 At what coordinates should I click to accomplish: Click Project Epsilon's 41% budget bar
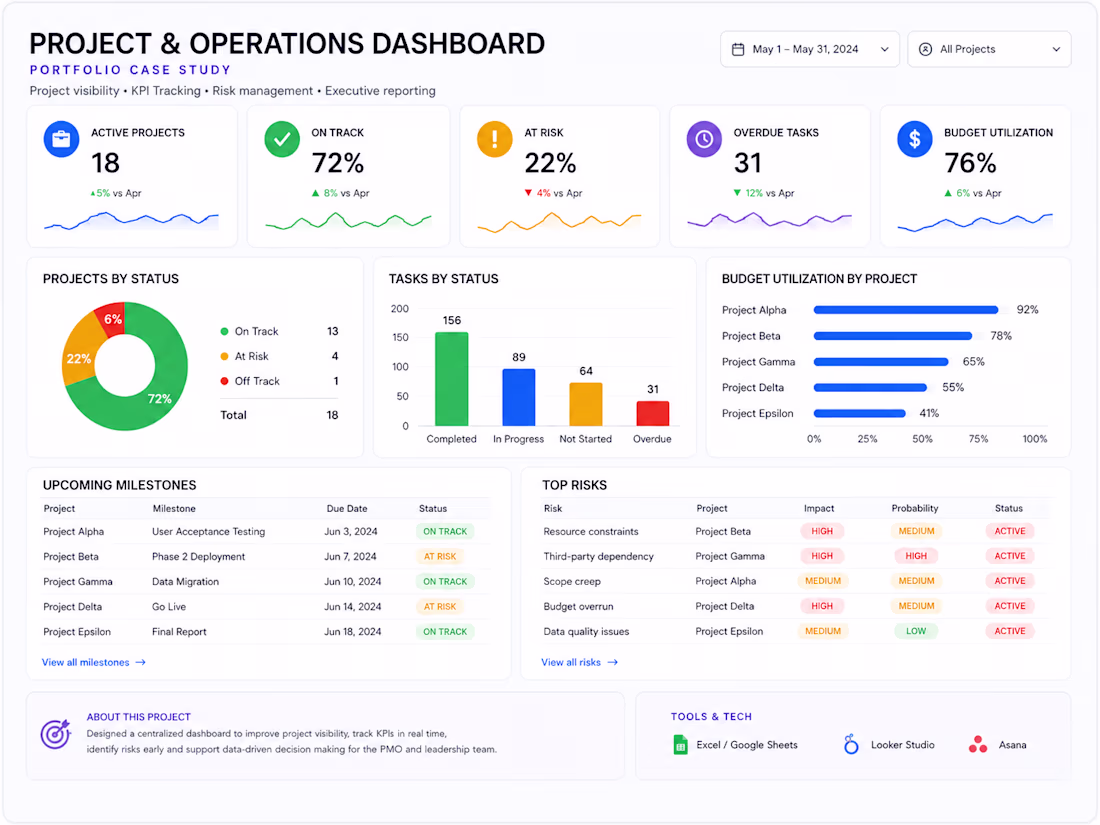859,413
